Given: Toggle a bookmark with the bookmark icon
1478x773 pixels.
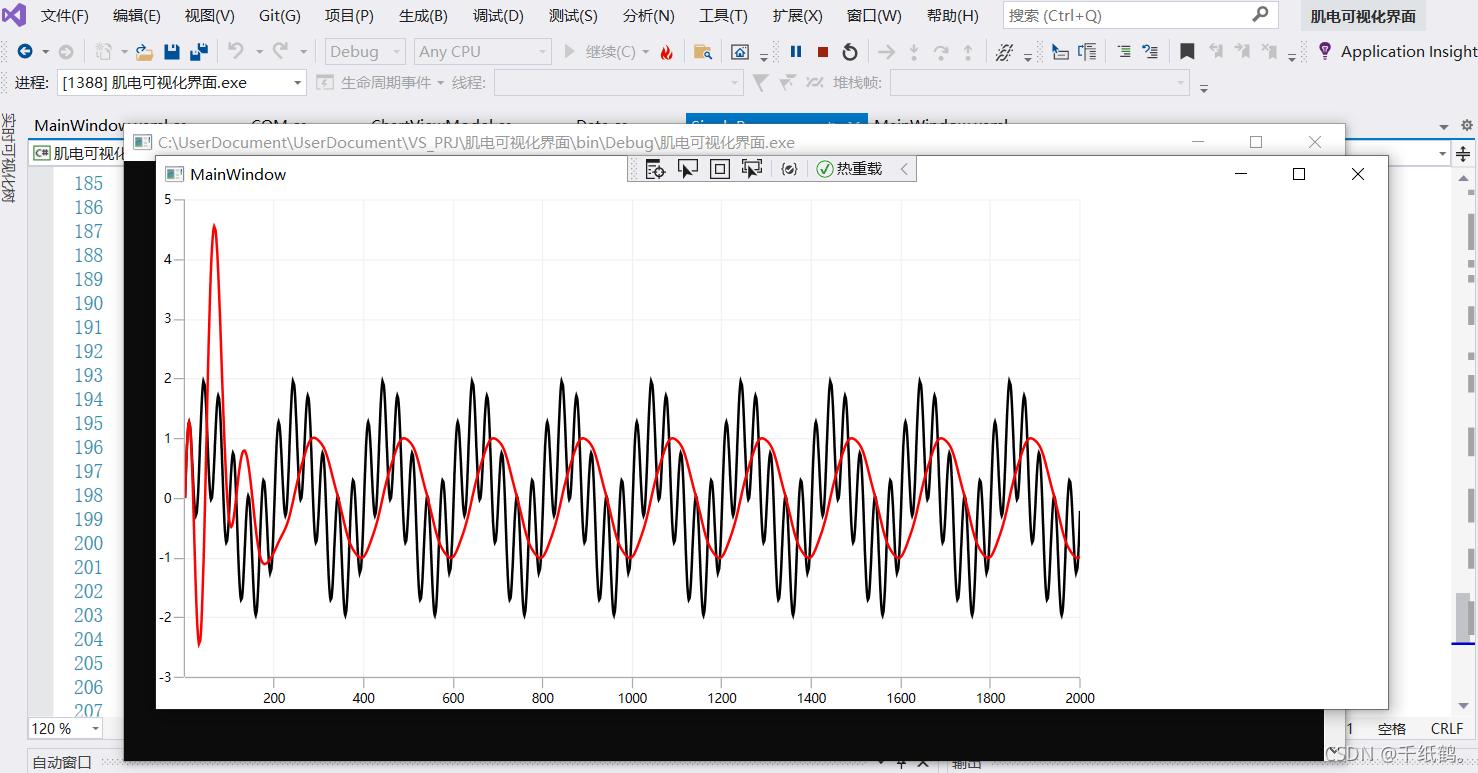Looking at the screenshot, I should (1187, 52).
